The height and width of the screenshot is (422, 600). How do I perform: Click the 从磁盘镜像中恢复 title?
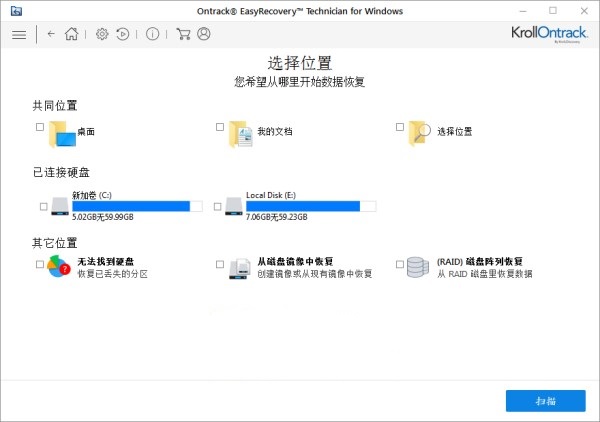click(295, 261)
